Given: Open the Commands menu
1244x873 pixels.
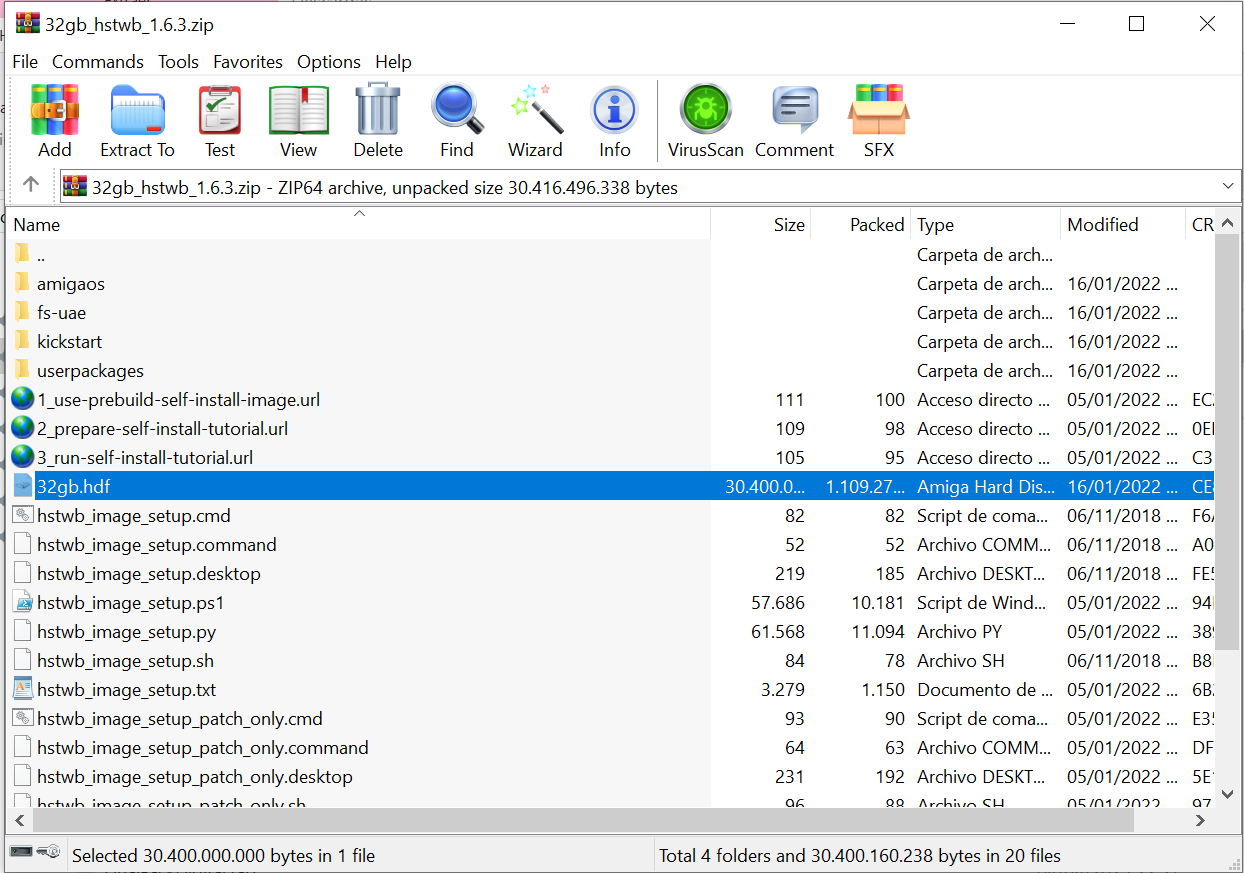Looking at the screenshot, I should tap(98, 62).
